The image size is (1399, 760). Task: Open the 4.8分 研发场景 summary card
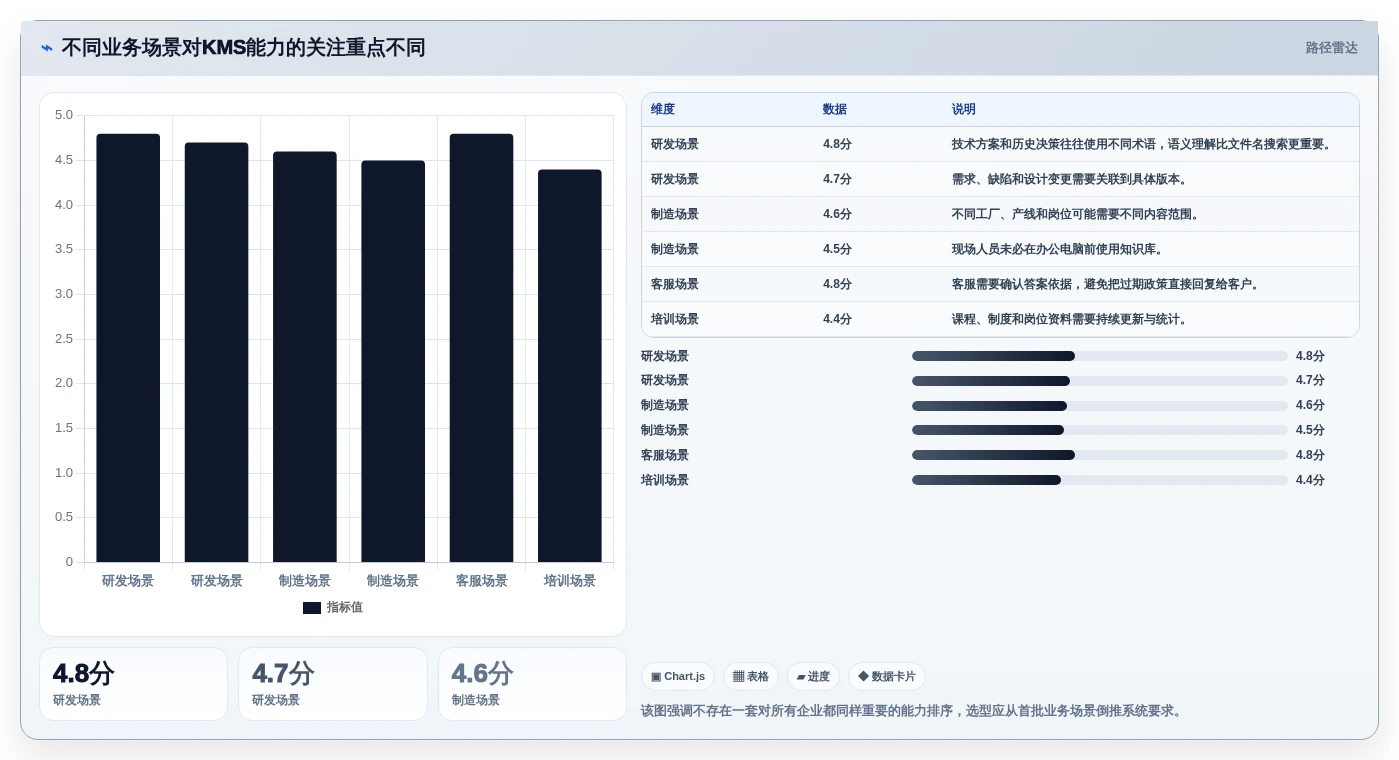tap(134, 684)
